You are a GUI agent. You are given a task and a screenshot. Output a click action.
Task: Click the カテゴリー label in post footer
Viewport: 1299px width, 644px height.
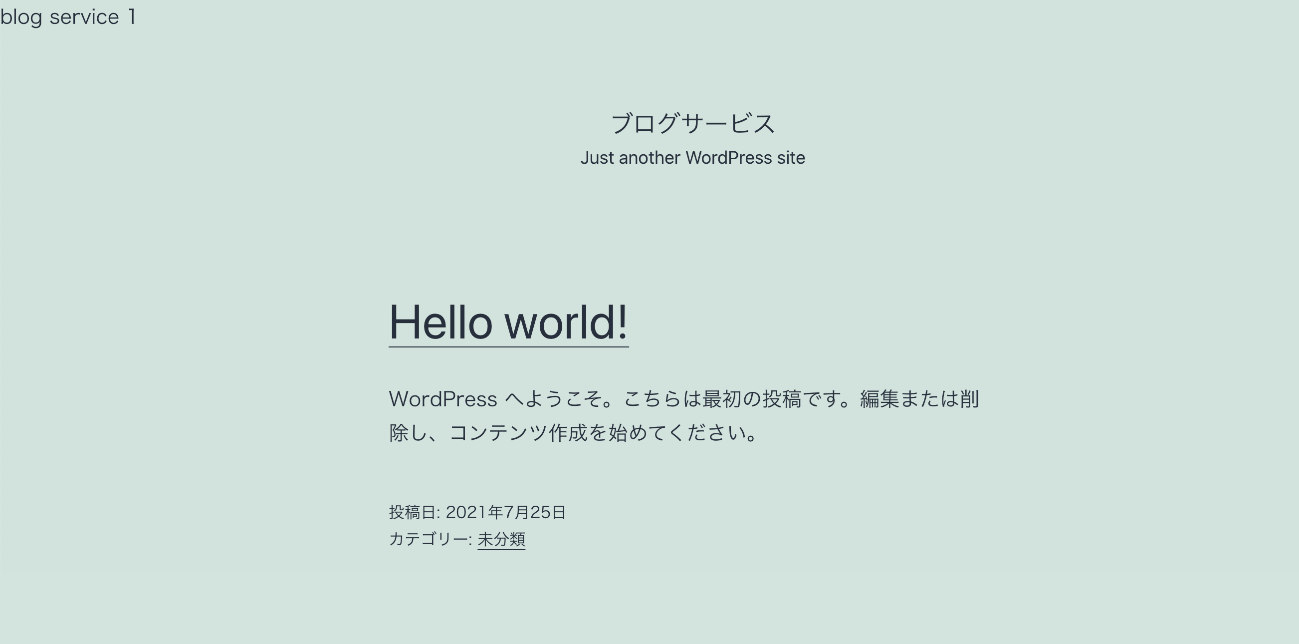pyautogui.click(x=428, y=539)
